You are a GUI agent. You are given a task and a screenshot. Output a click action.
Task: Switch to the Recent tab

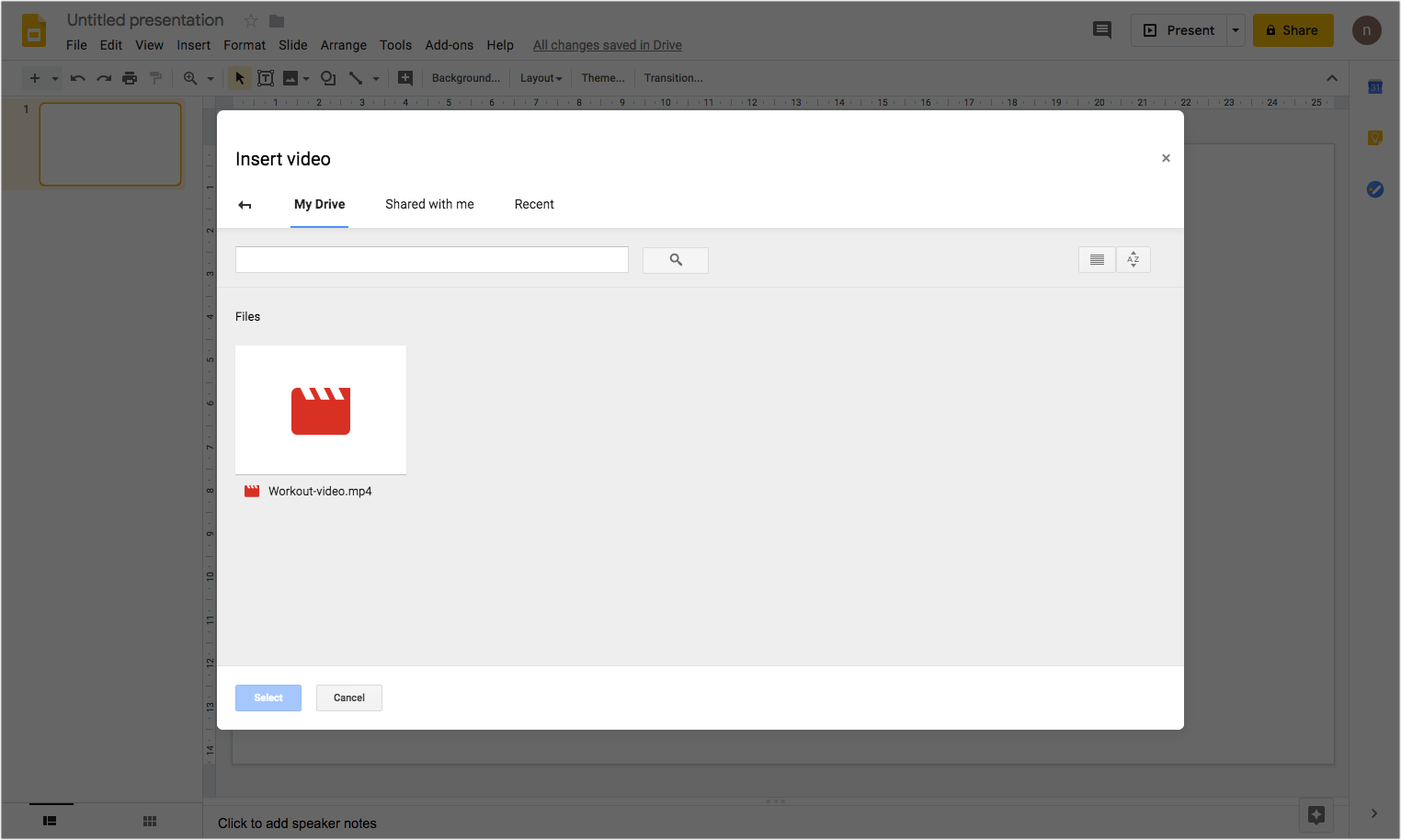[x=534, y=204]
